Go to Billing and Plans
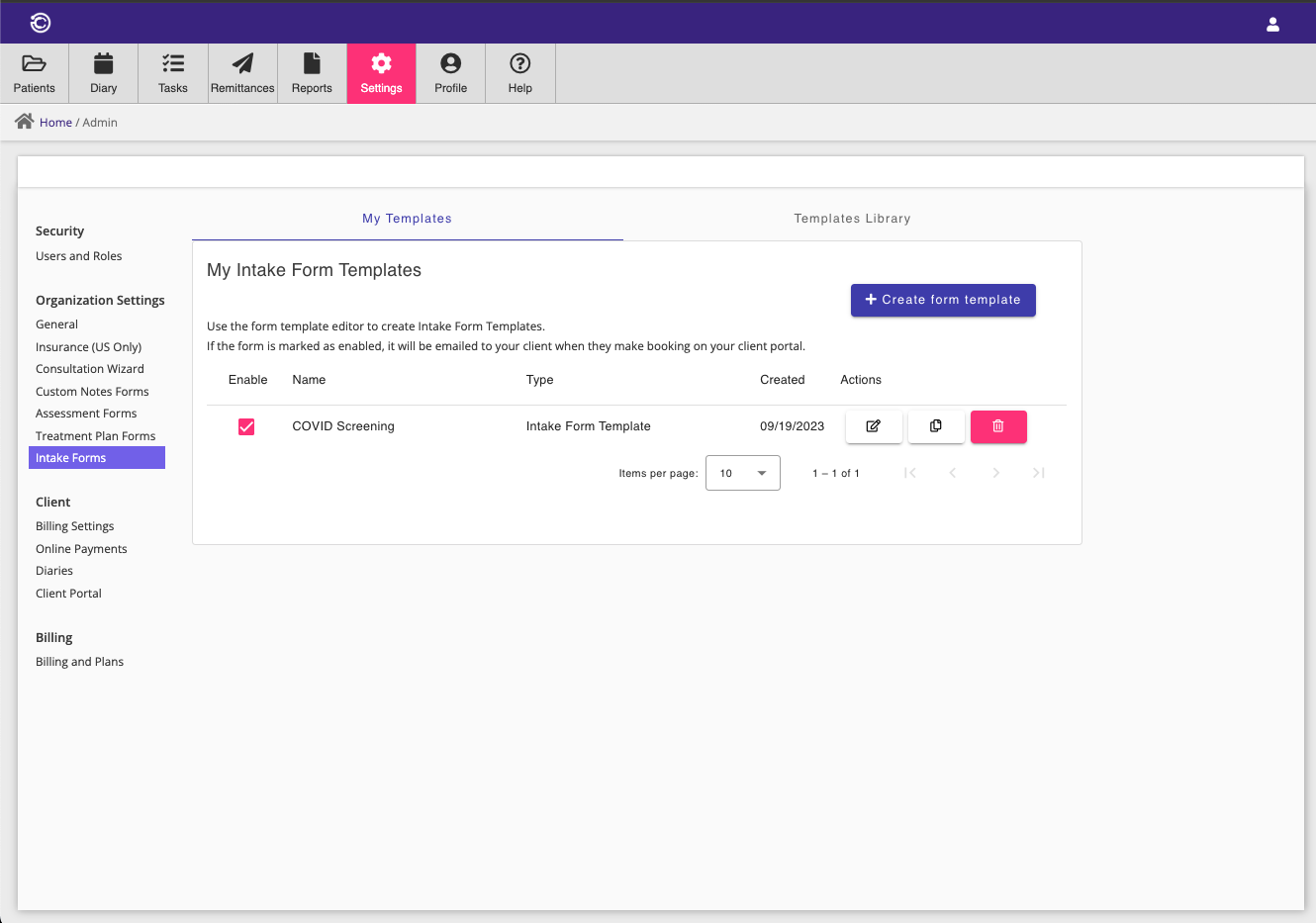 tap(80, 662)
